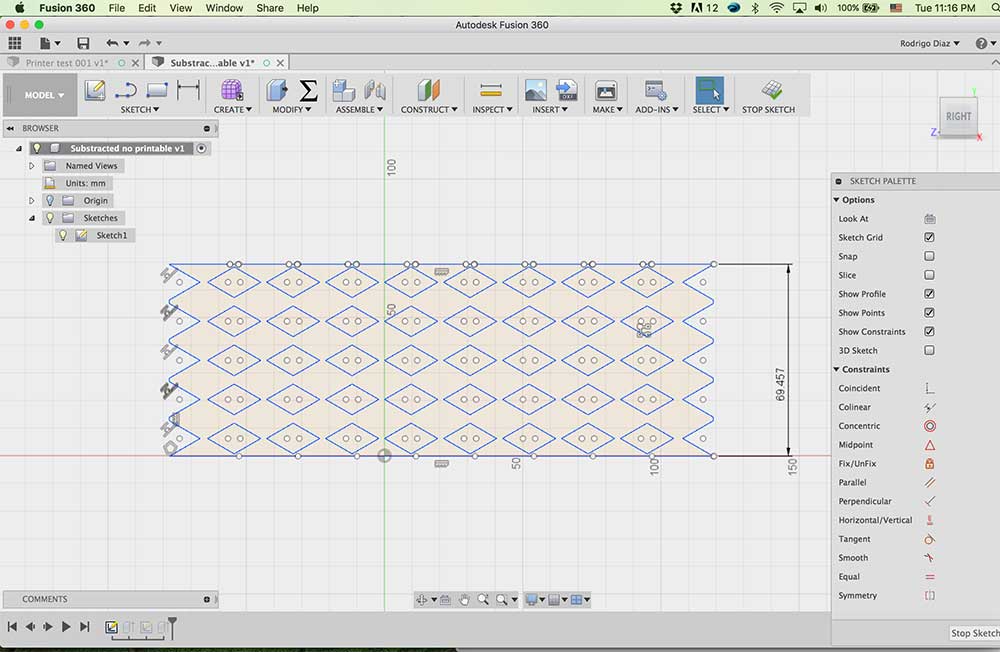Click the Assemble new component icon
This screenshot has width=1000, height=652.
tap(344, 90)
